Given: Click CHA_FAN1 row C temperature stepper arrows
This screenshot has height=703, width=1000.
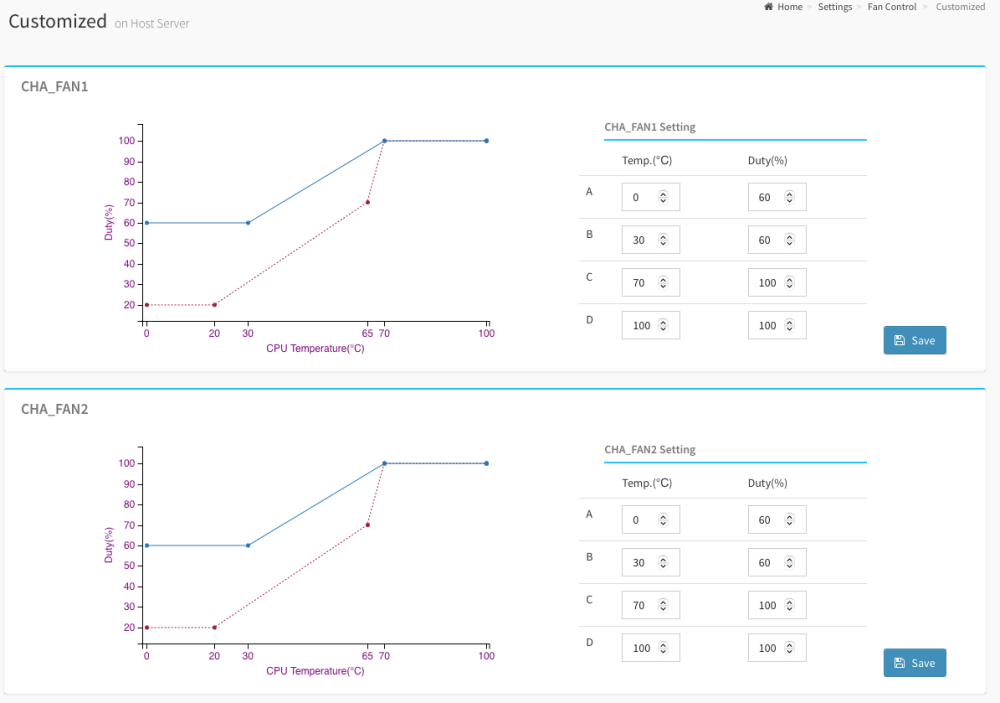Looking at the screenshot, I should point(663,283).
